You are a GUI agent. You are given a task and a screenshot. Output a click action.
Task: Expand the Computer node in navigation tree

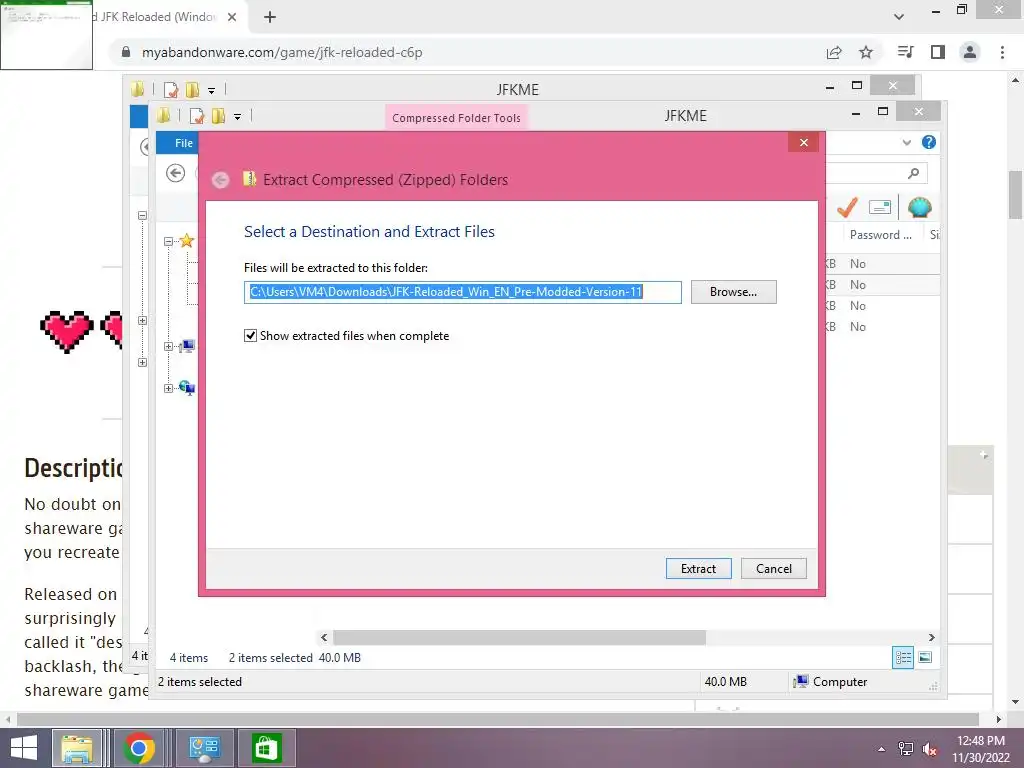[x=168, y=347]
